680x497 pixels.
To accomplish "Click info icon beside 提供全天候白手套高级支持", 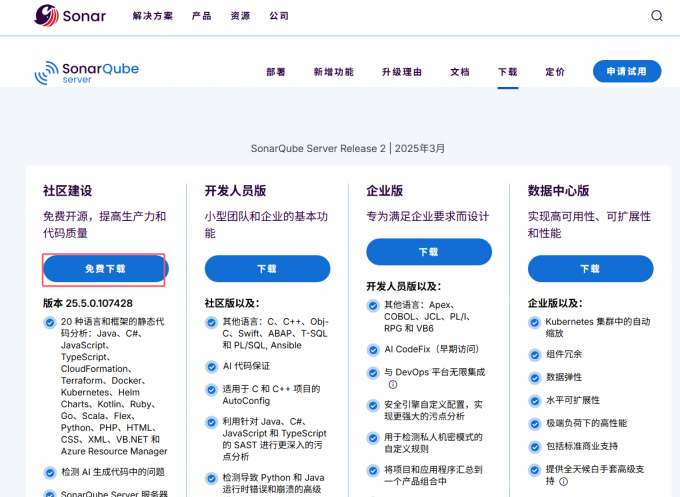I will [563, 481].
